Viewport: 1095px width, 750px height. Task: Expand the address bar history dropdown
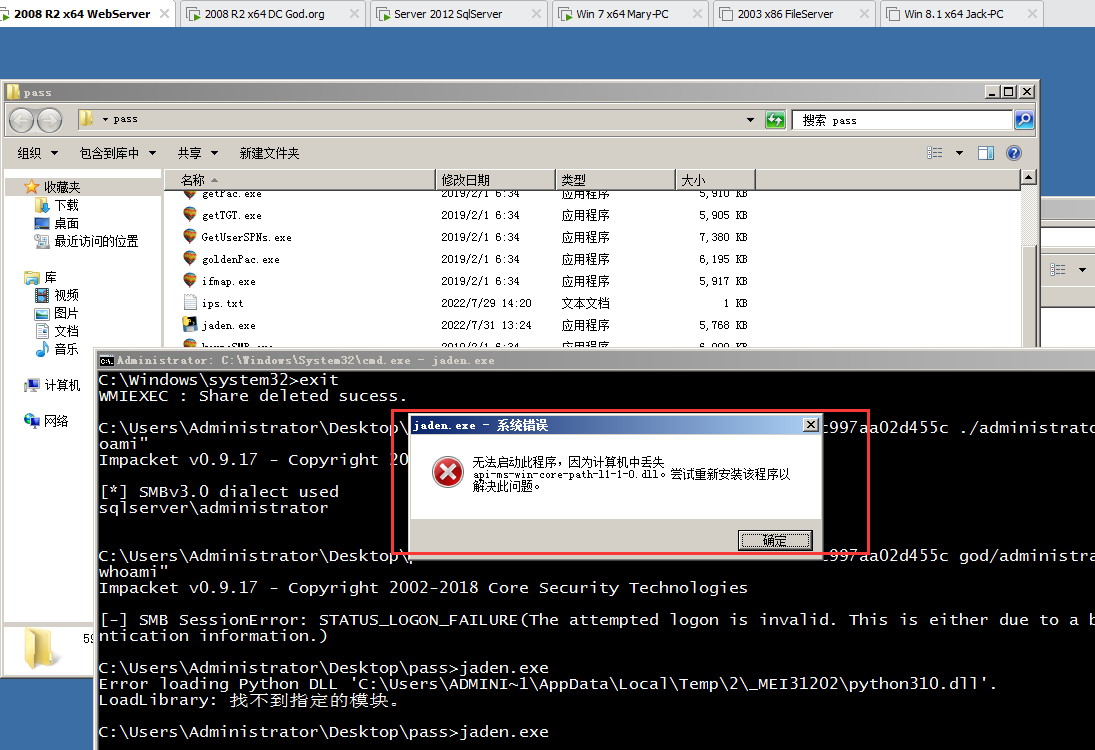tap(751, 120)
